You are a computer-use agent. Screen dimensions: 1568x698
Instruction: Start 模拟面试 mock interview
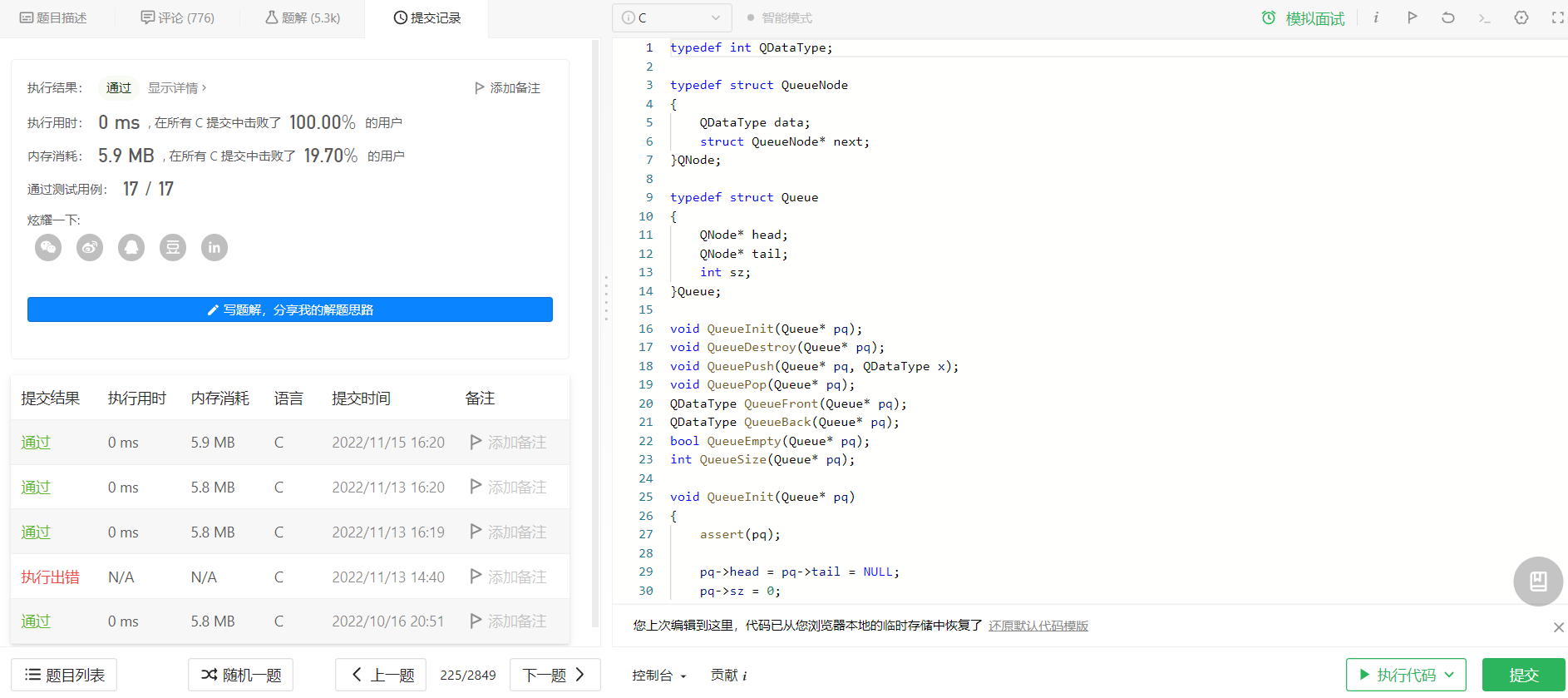[x=1303, y=18]
